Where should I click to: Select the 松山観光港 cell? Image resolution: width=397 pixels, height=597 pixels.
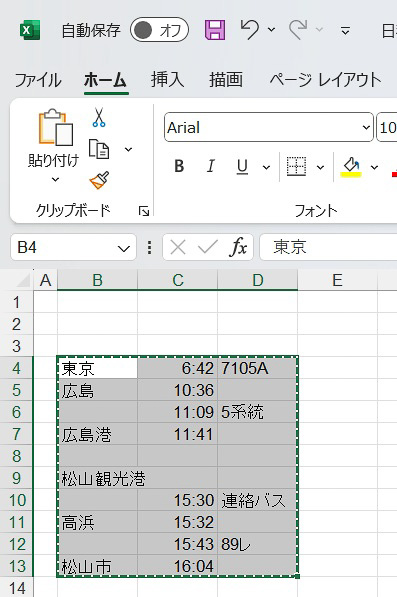pos(97,478)
